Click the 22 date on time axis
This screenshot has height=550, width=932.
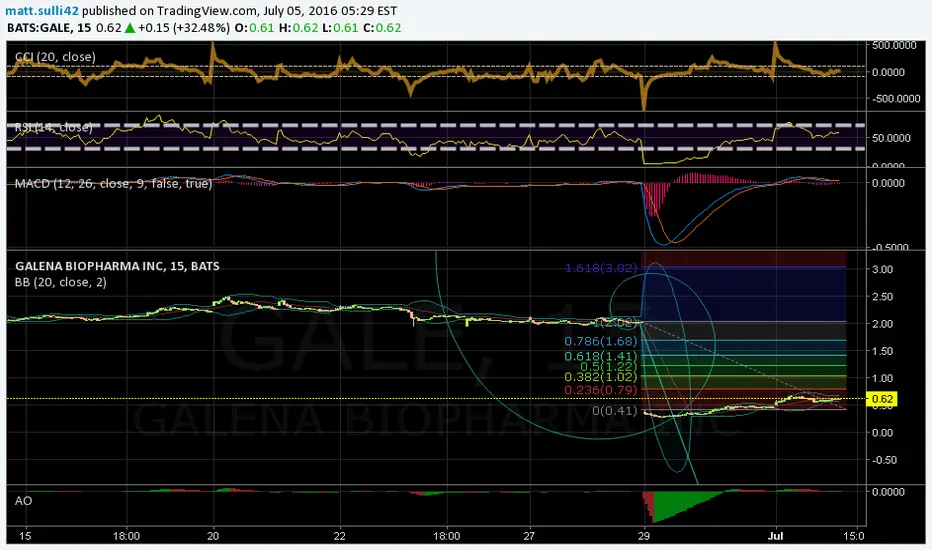339,536
